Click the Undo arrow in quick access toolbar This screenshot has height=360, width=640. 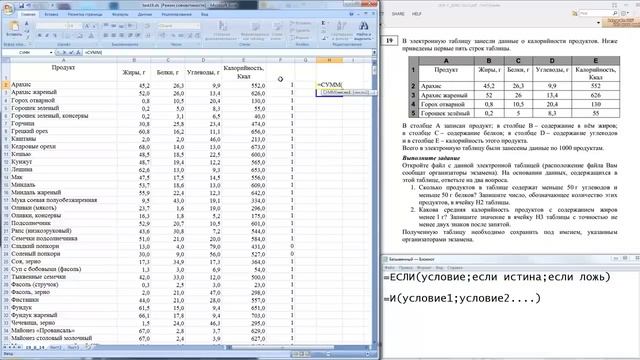28,5
